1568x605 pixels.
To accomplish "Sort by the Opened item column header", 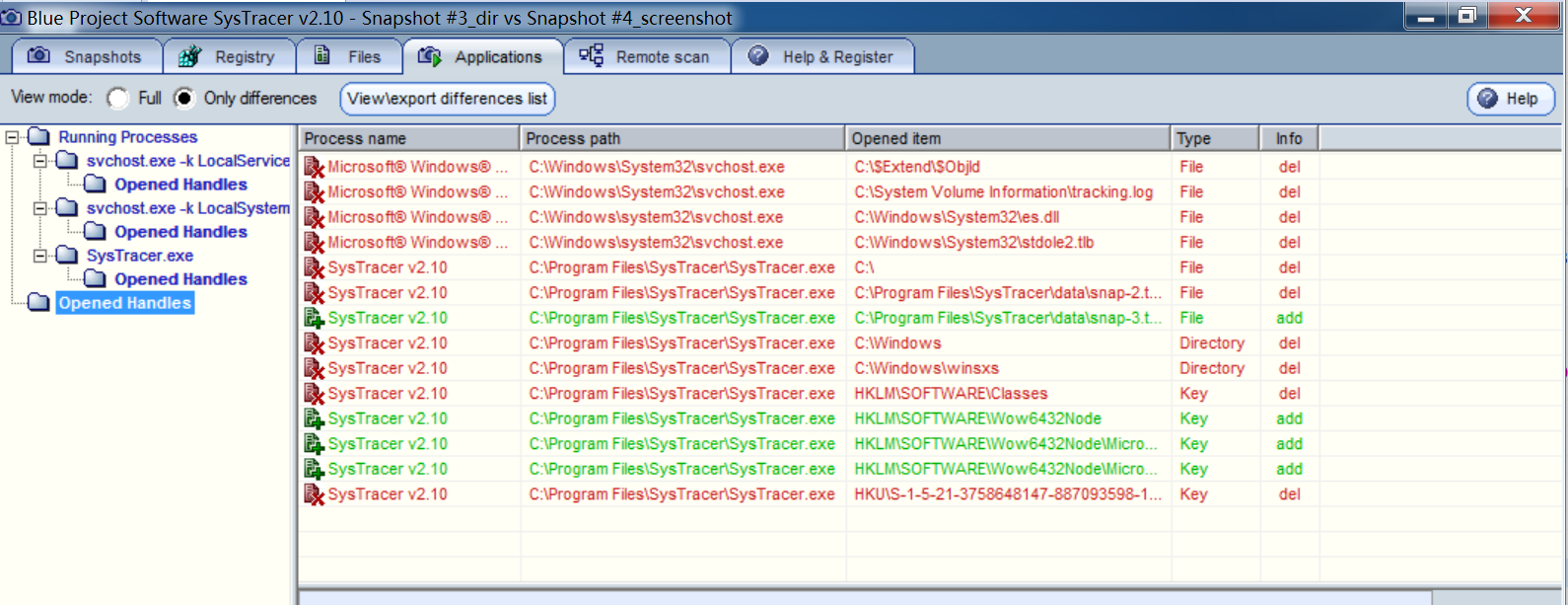I will (x=1008, y=138).
